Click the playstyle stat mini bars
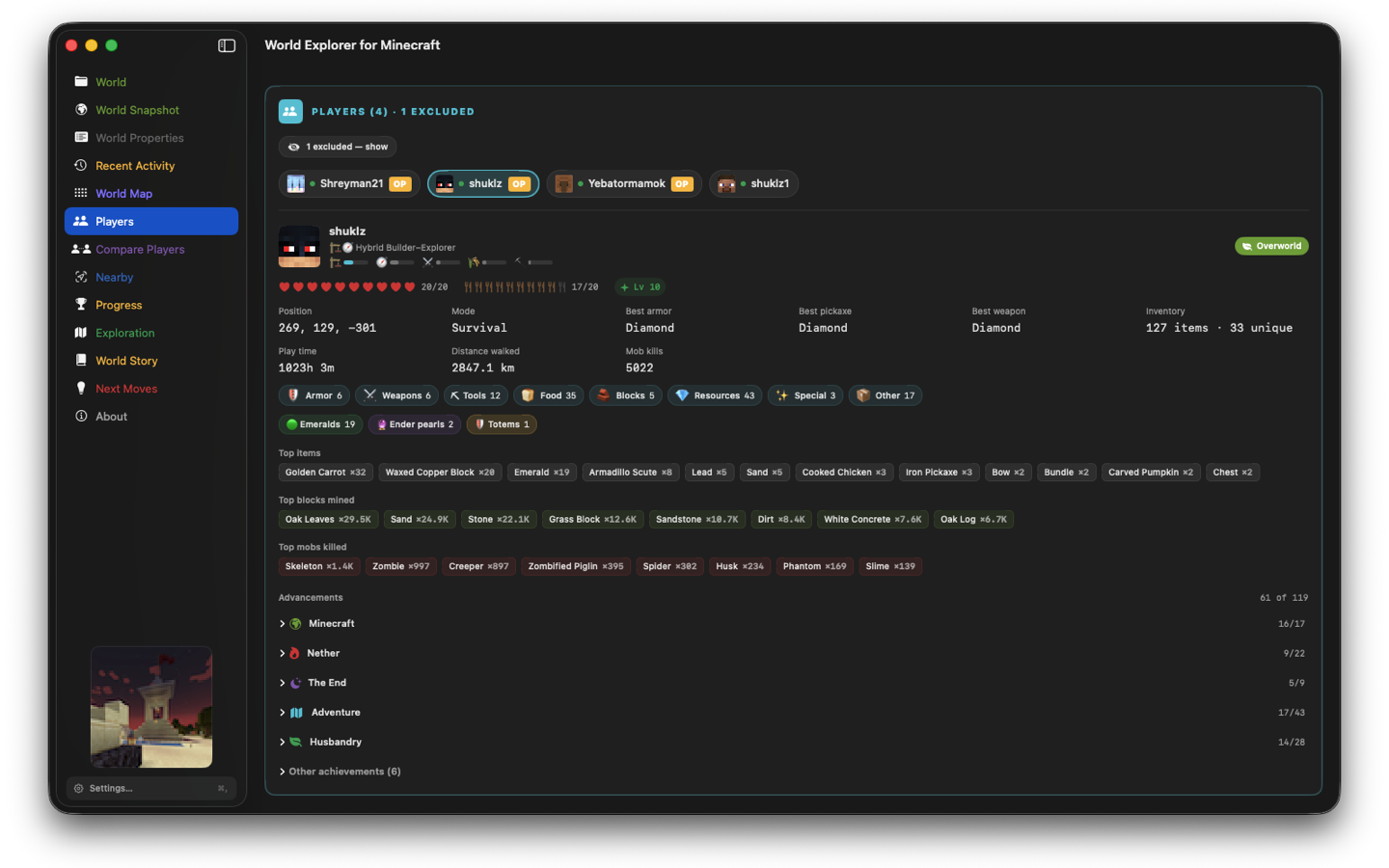 (x=442, y=262)
